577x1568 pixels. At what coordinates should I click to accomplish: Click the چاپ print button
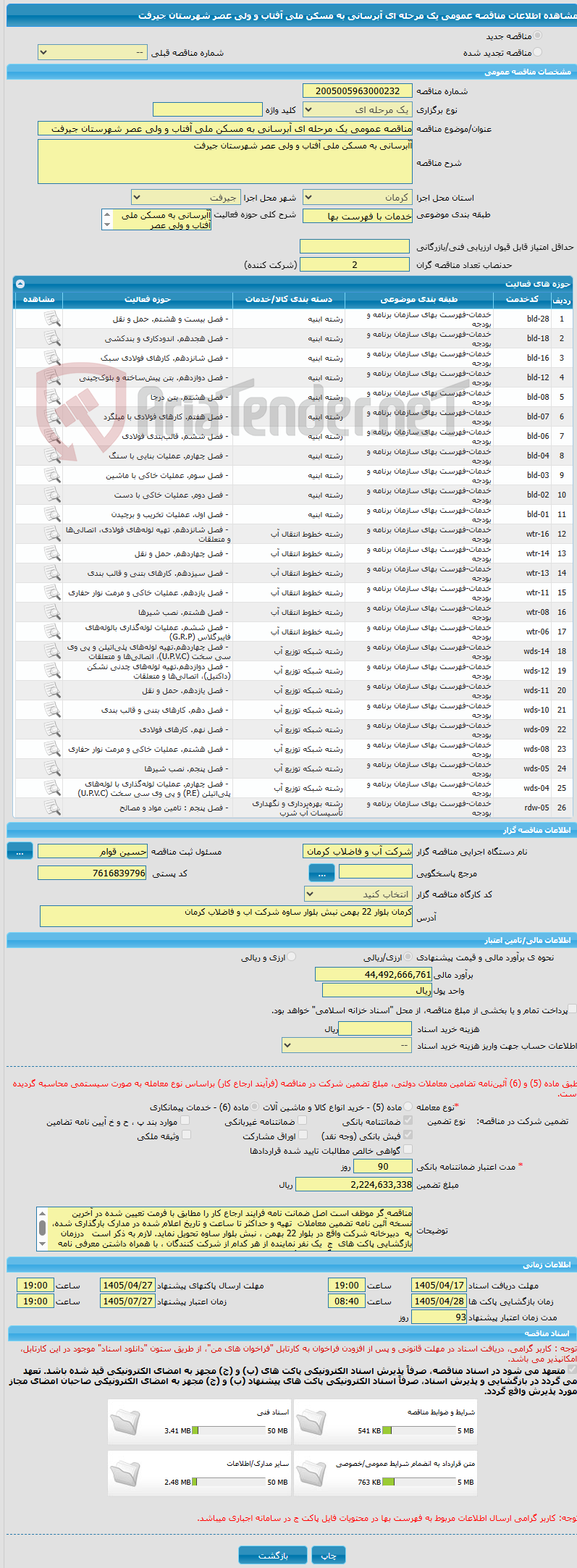tap(329, 1555)
